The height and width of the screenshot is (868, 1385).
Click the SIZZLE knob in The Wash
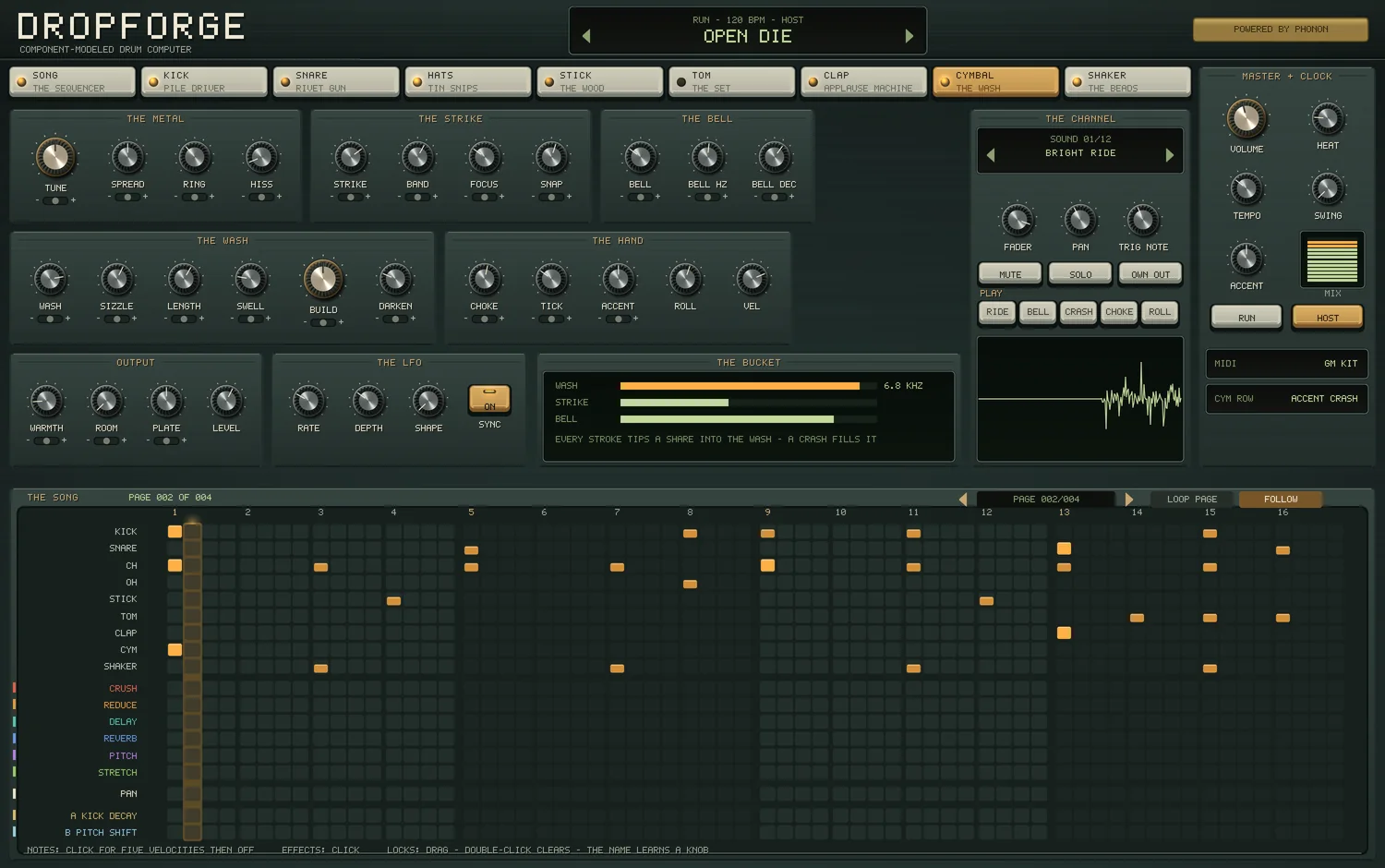[116, 280]
